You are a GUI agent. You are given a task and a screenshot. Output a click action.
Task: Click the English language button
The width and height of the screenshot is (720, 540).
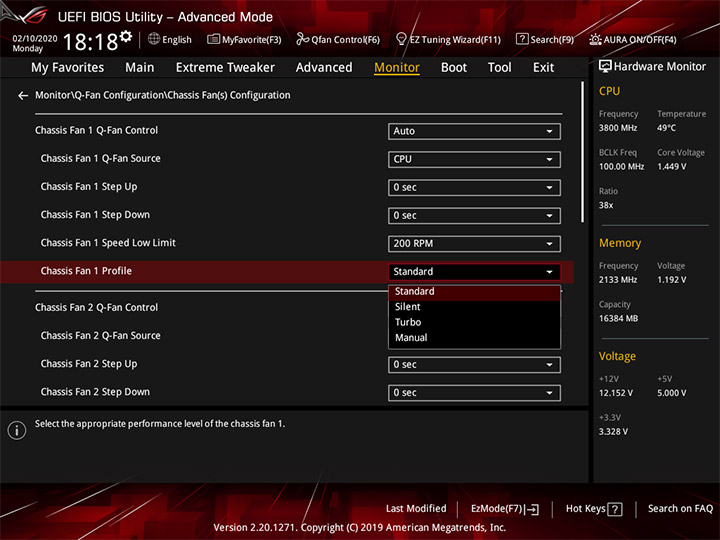(170, 39)
